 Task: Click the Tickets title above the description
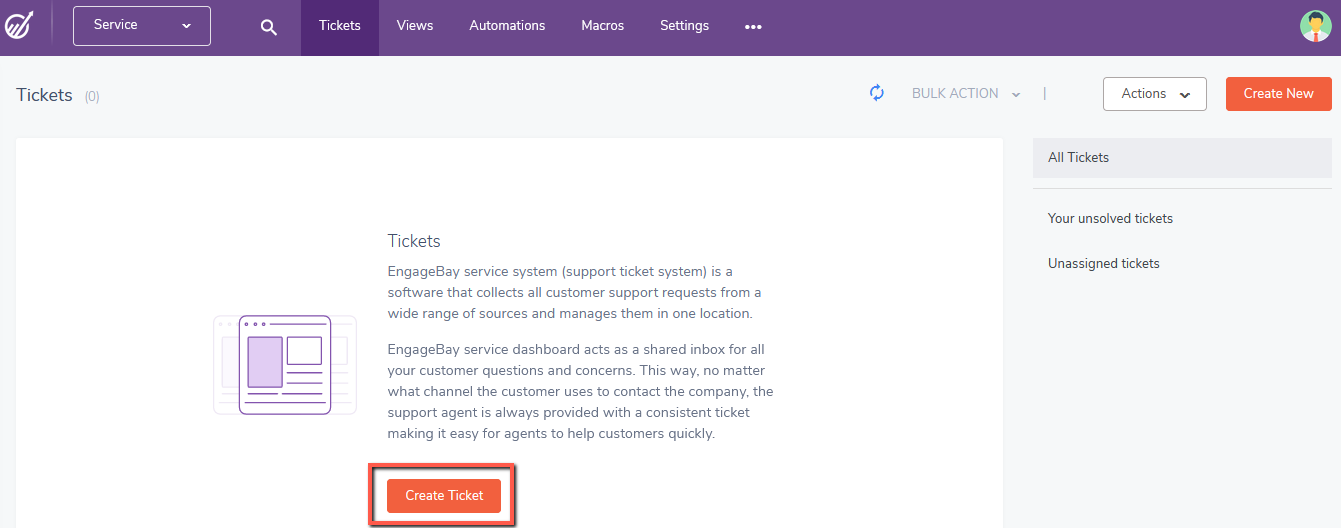click(414, 241)
